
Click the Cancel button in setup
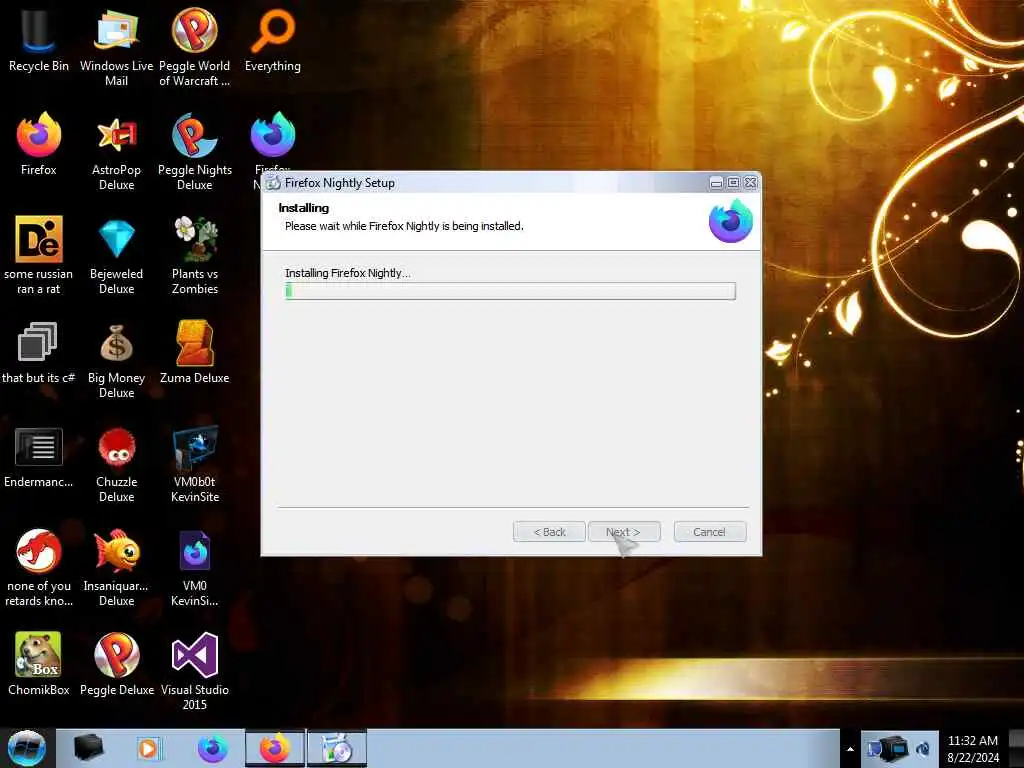pos(710,532)
